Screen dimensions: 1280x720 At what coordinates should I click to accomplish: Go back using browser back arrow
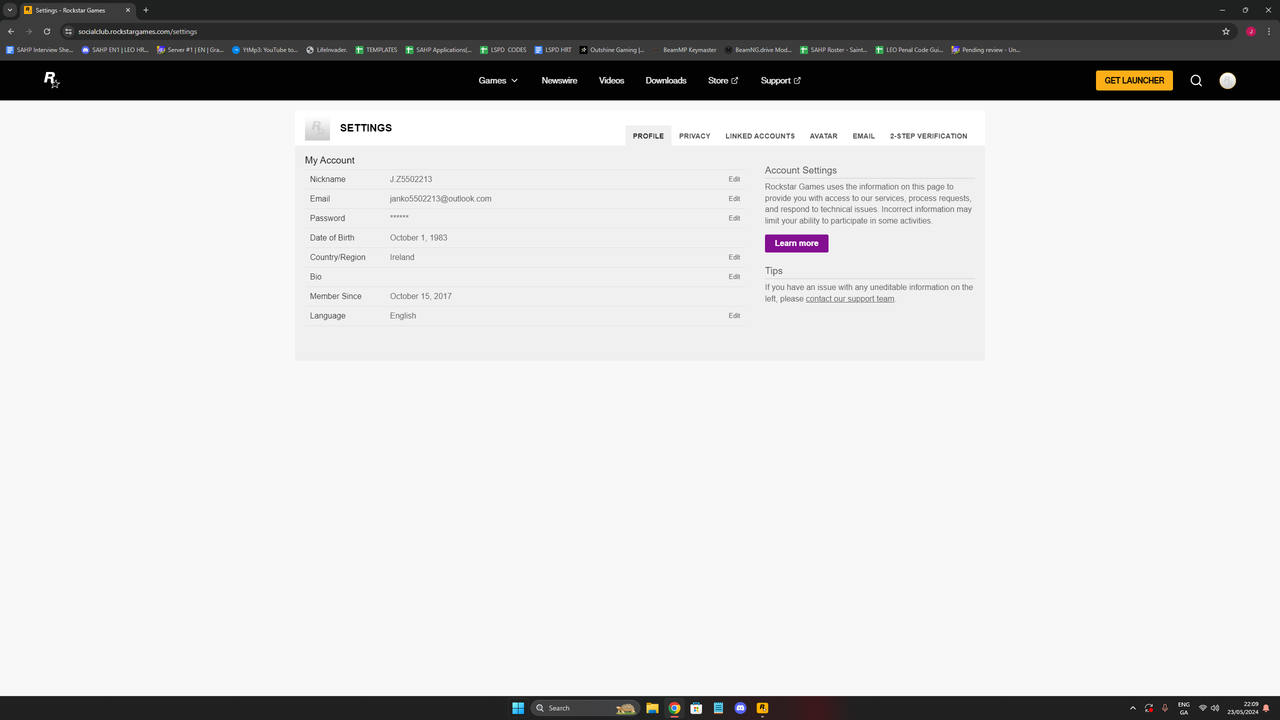tap(11, 31)
